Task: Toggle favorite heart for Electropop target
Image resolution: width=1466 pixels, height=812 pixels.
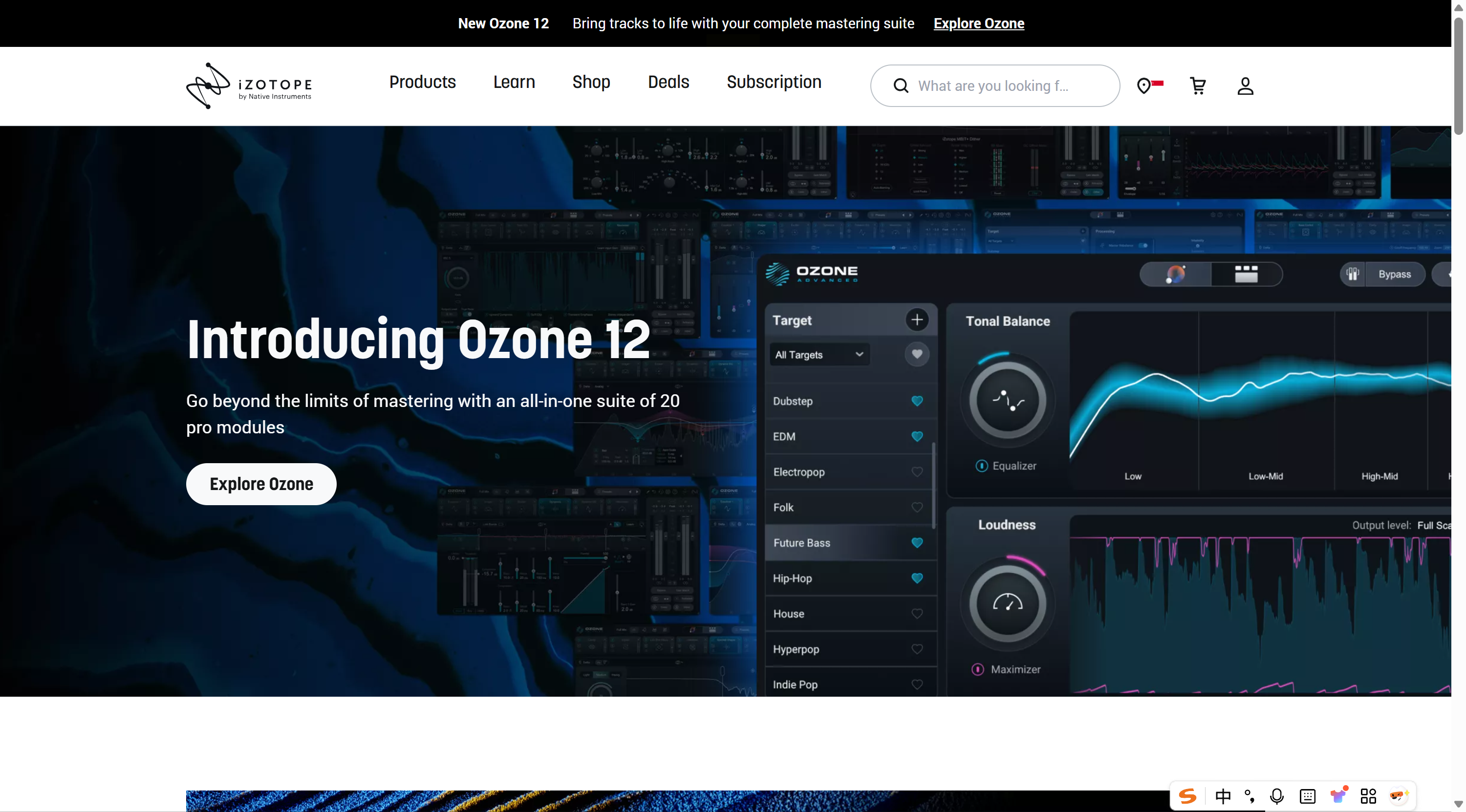Action: pyautogui.click(x=917, y=472)
